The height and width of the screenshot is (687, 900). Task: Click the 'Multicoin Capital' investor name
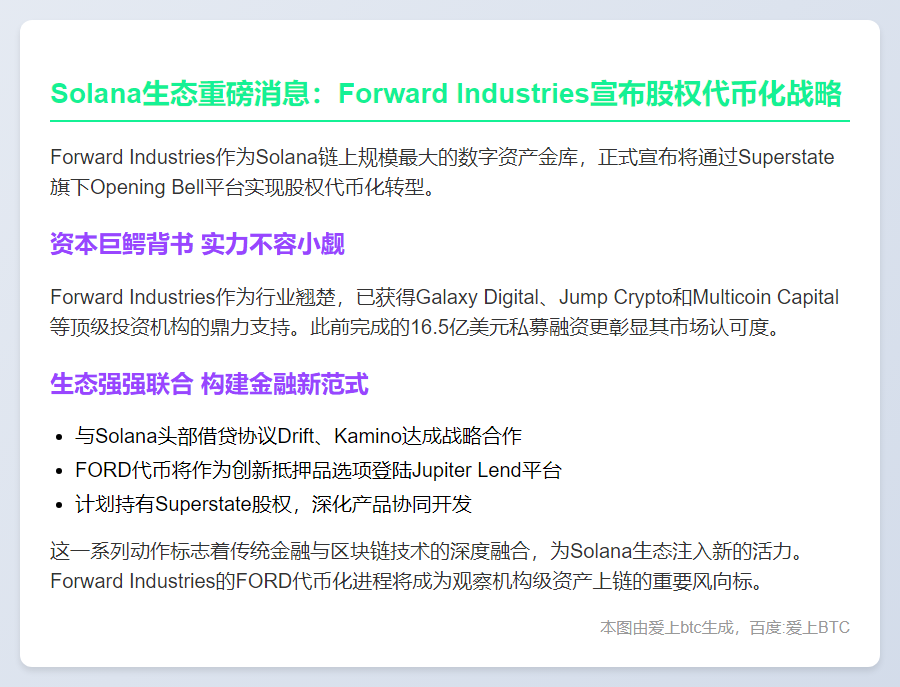click(765, 297)
